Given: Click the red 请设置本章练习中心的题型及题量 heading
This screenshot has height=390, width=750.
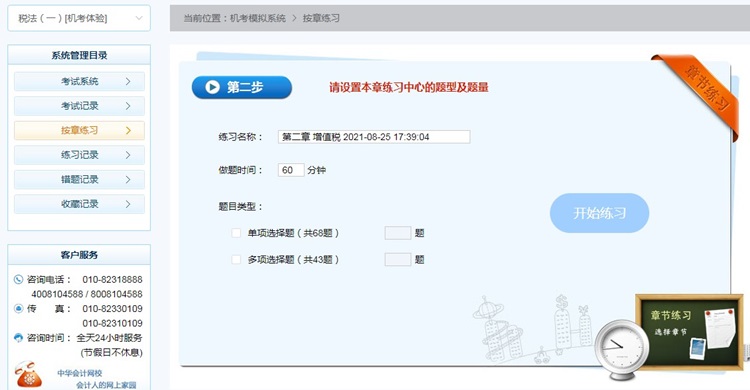Looking at the screenshot, I should click(x=408, y=87).
